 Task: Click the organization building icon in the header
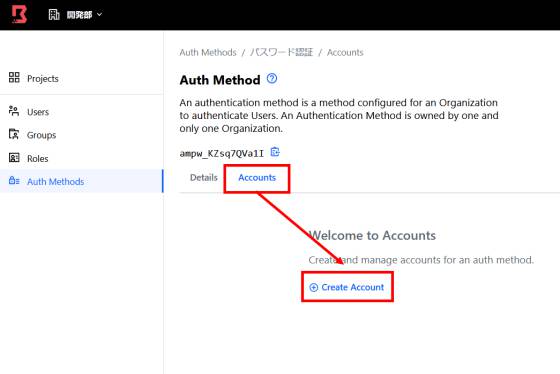(x=54, y=14)
